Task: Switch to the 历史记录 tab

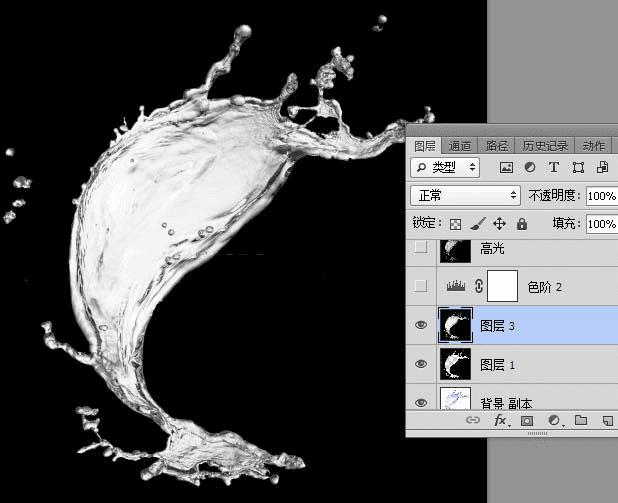Action: (545, 146)
